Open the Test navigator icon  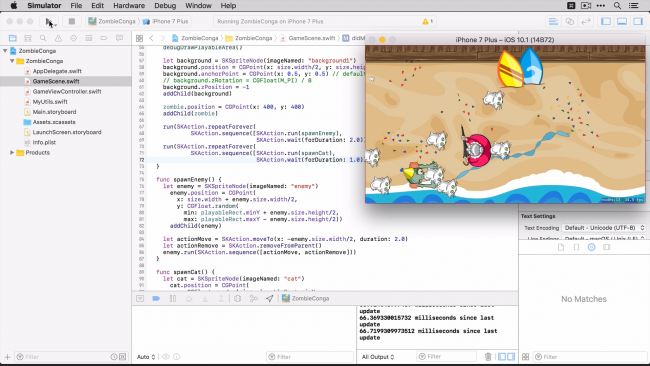click(73, 38)
